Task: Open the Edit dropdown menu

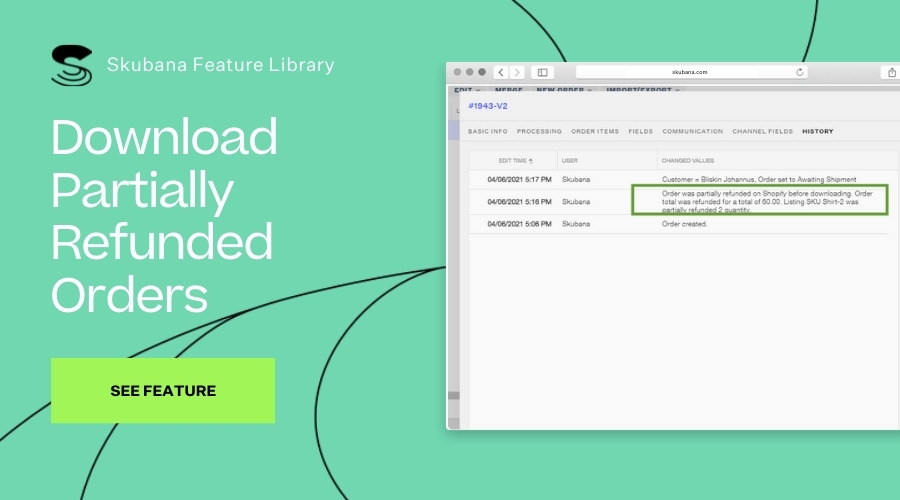Action: click(x=467, y=90)
